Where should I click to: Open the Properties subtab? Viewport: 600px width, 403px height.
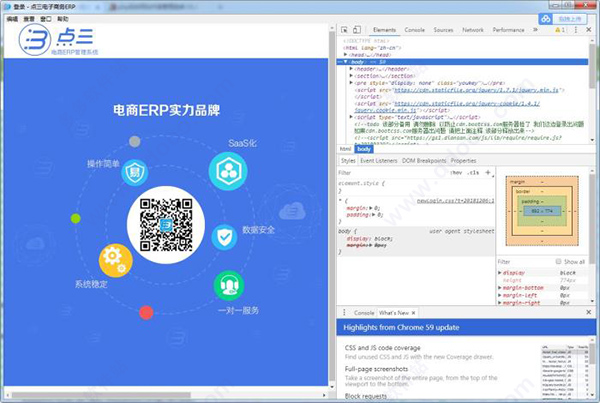tap(463, 161)
